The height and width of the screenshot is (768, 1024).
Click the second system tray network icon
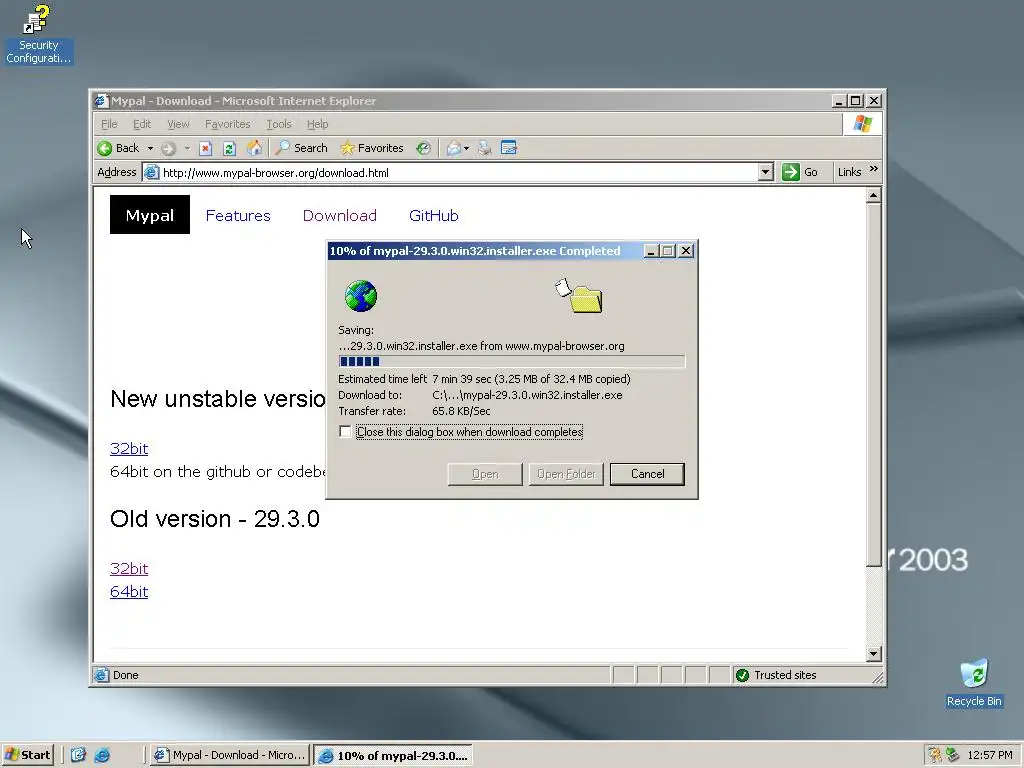tap(953, 755)
